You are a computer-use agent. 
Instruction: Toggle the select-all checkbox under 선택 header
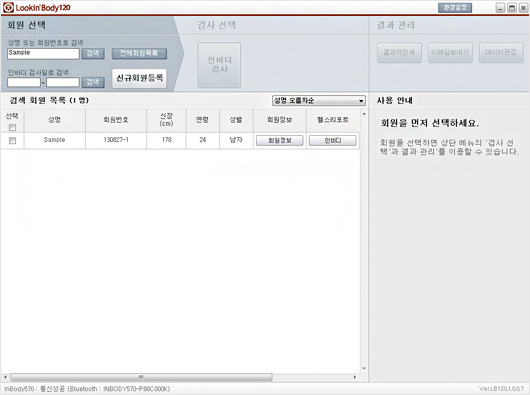[x=13, y=127]
